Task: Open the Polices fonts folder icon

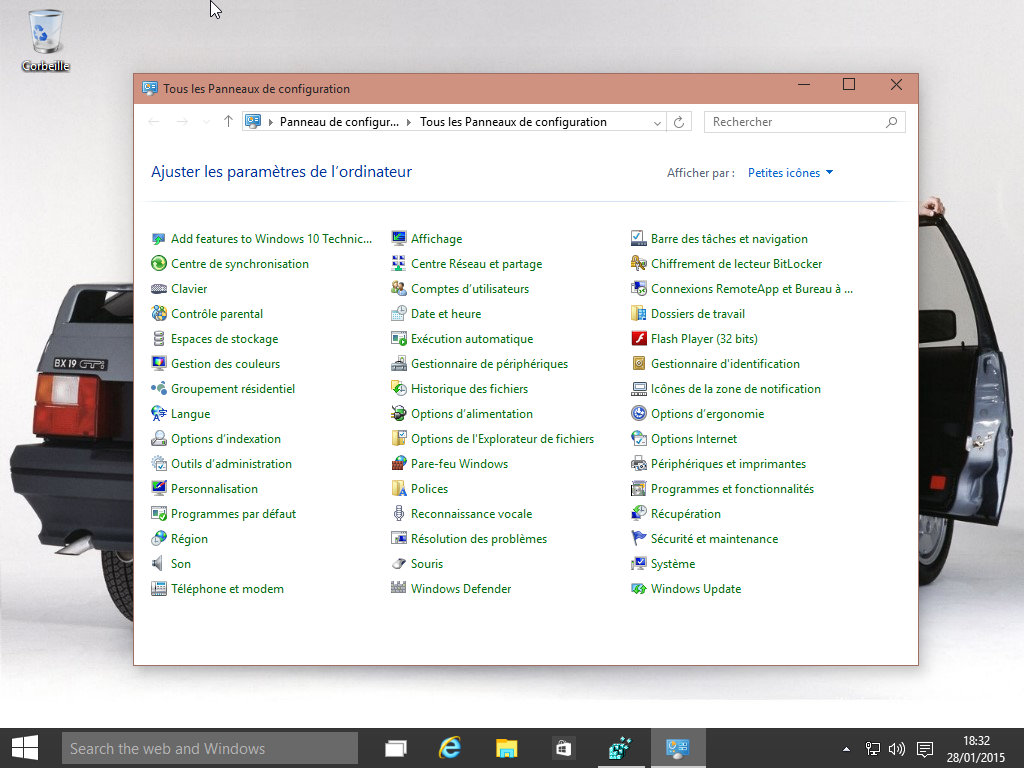Action: click(x=399, y=489)
